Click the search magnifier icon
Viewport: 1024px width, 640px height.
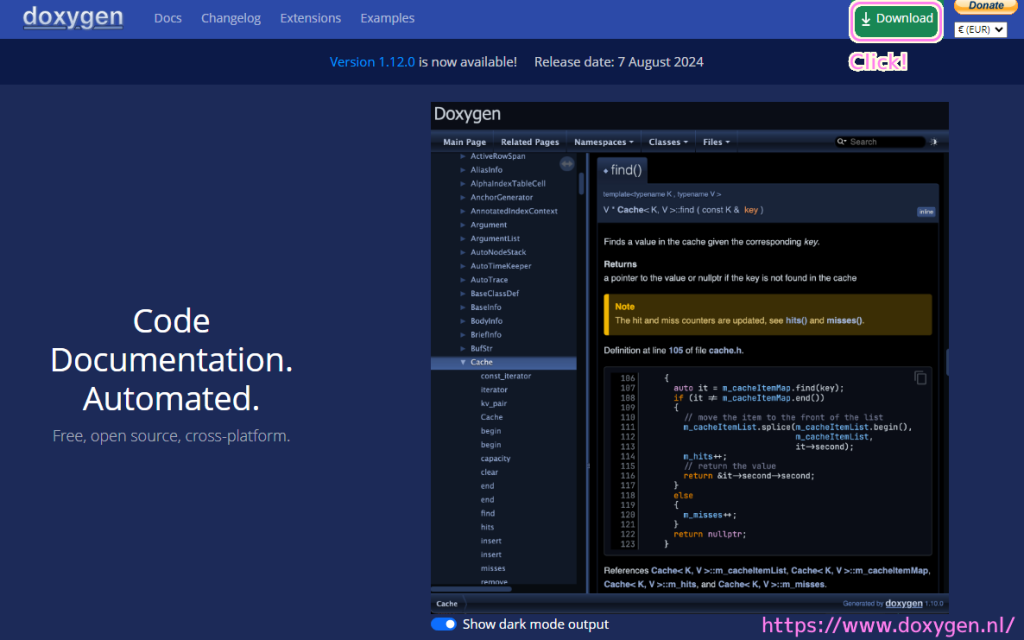[843, 142]
